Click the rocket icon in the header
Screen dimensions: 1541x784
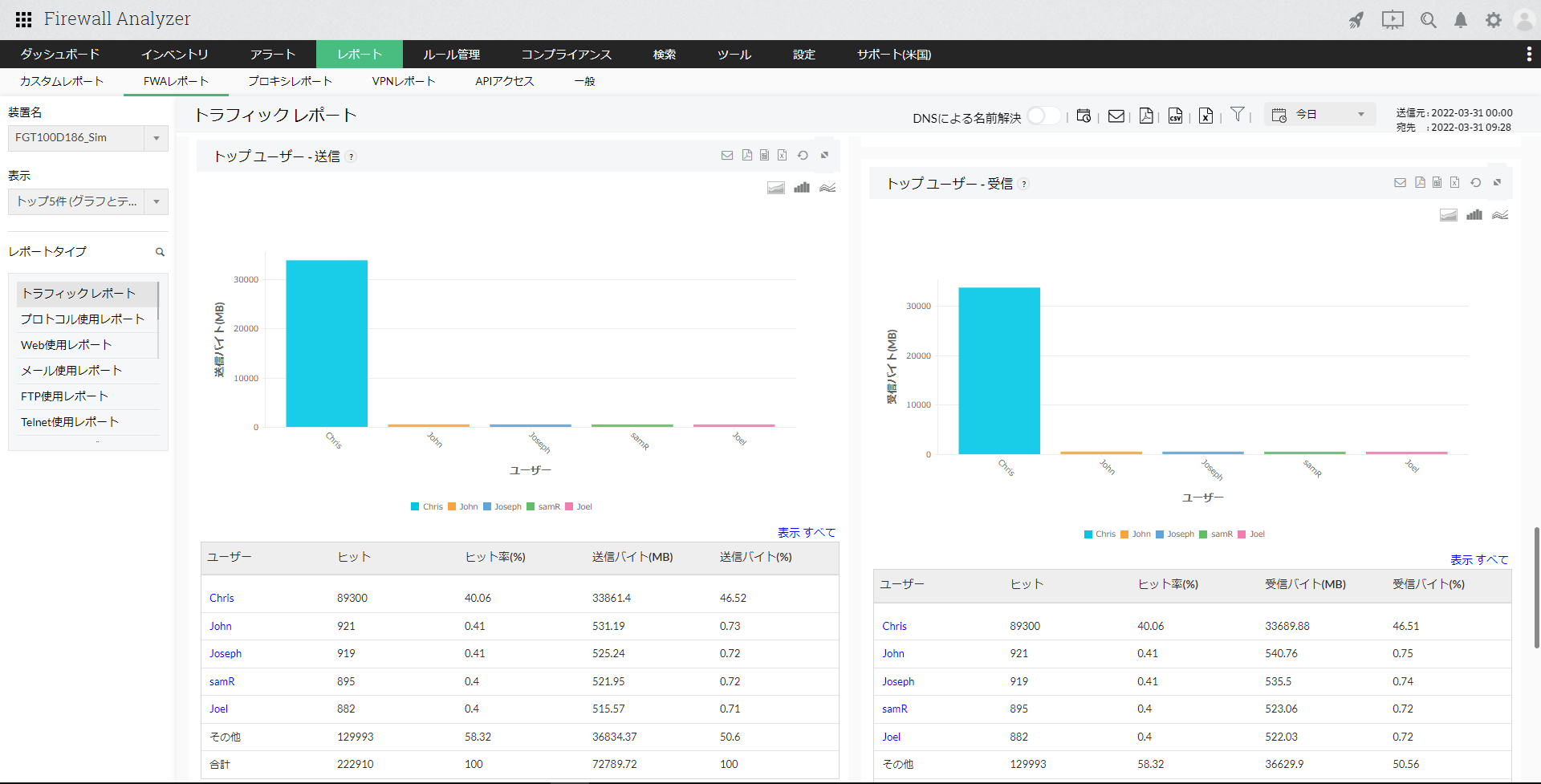point(1356,20)
